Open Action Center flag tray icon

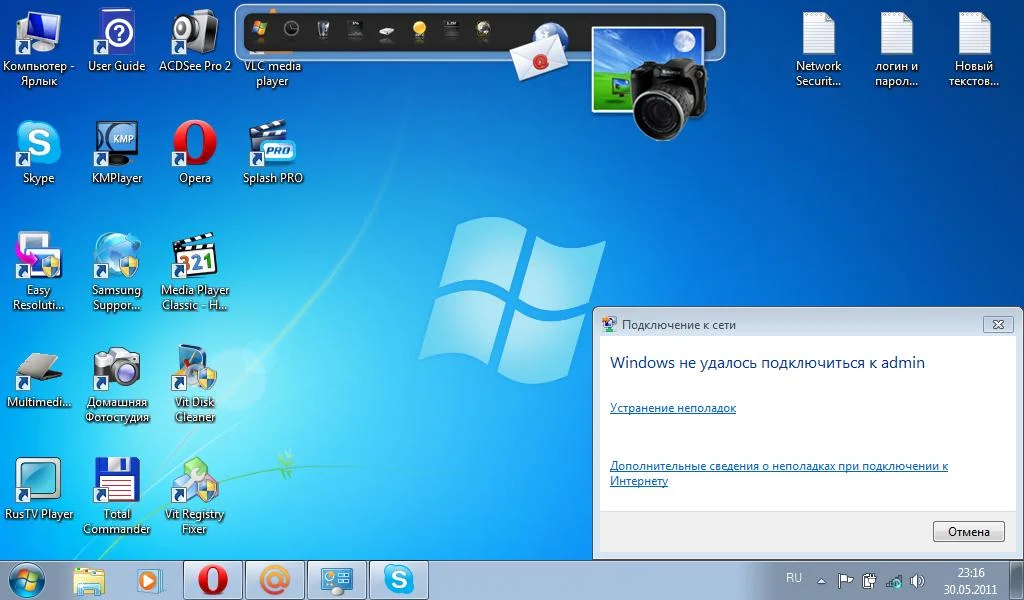[x=845, y=580]
